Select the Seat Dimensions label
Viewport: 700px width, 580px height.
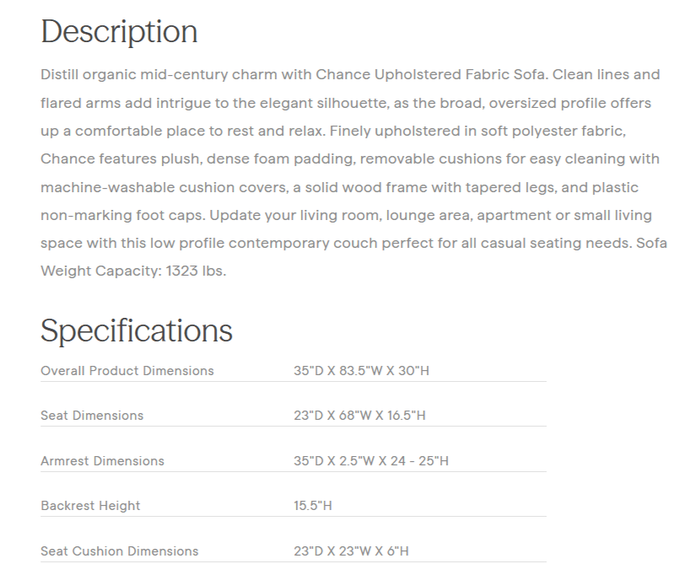pyautogui.click(x=92, y=416)
